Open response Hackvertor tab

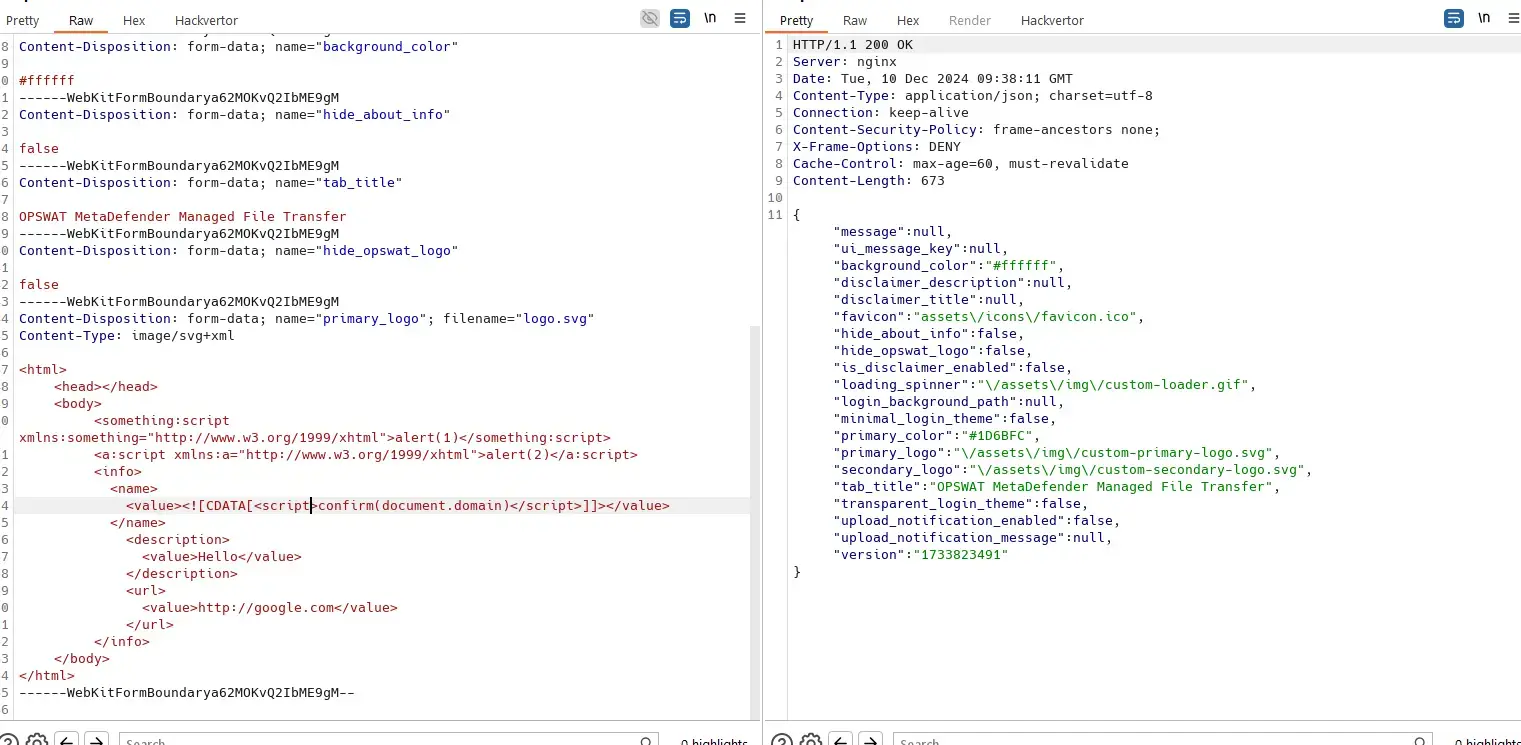coord(1052,20)
